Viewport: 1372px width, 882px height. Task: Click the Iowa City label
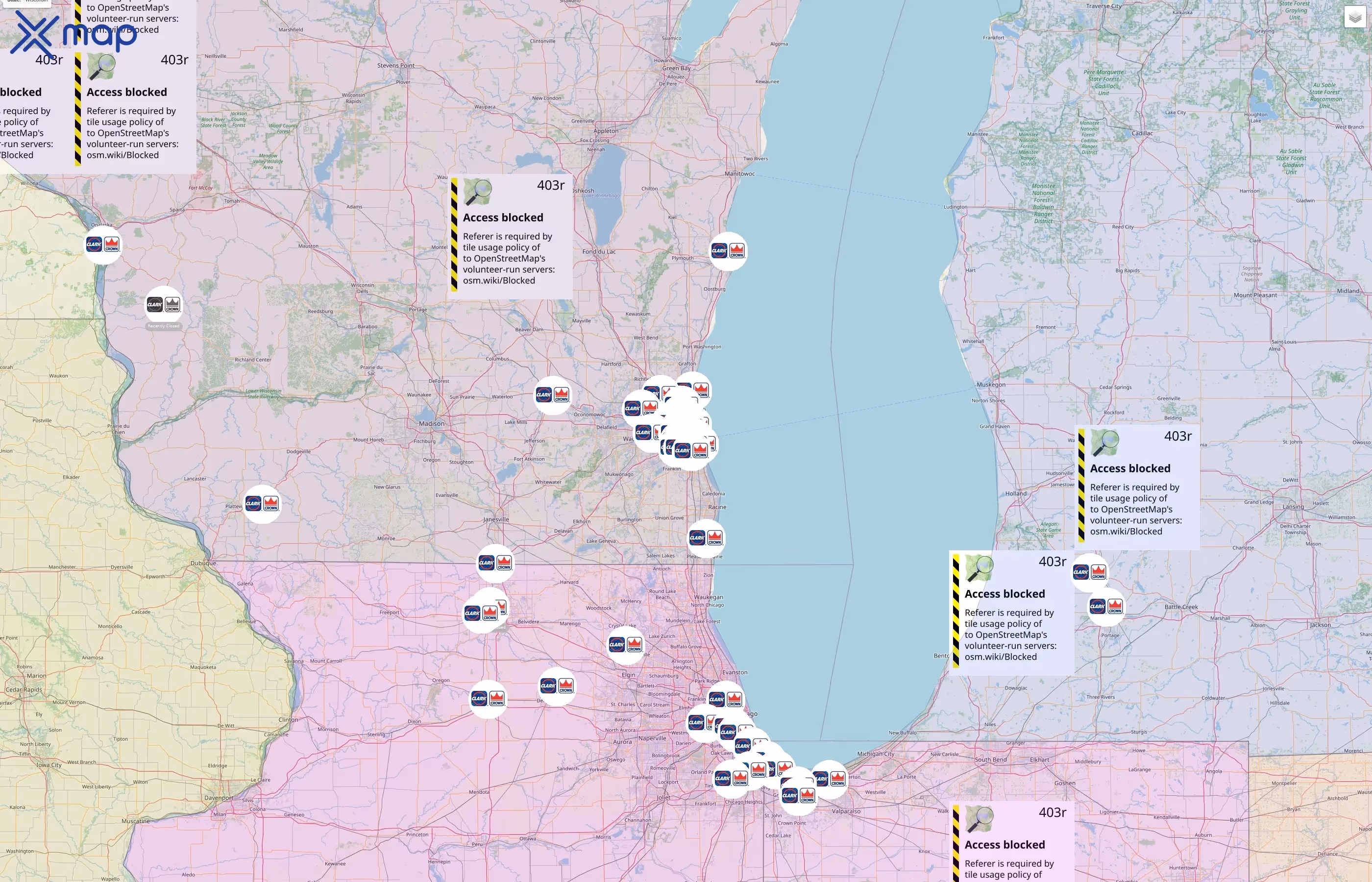[x=49, y=765]
